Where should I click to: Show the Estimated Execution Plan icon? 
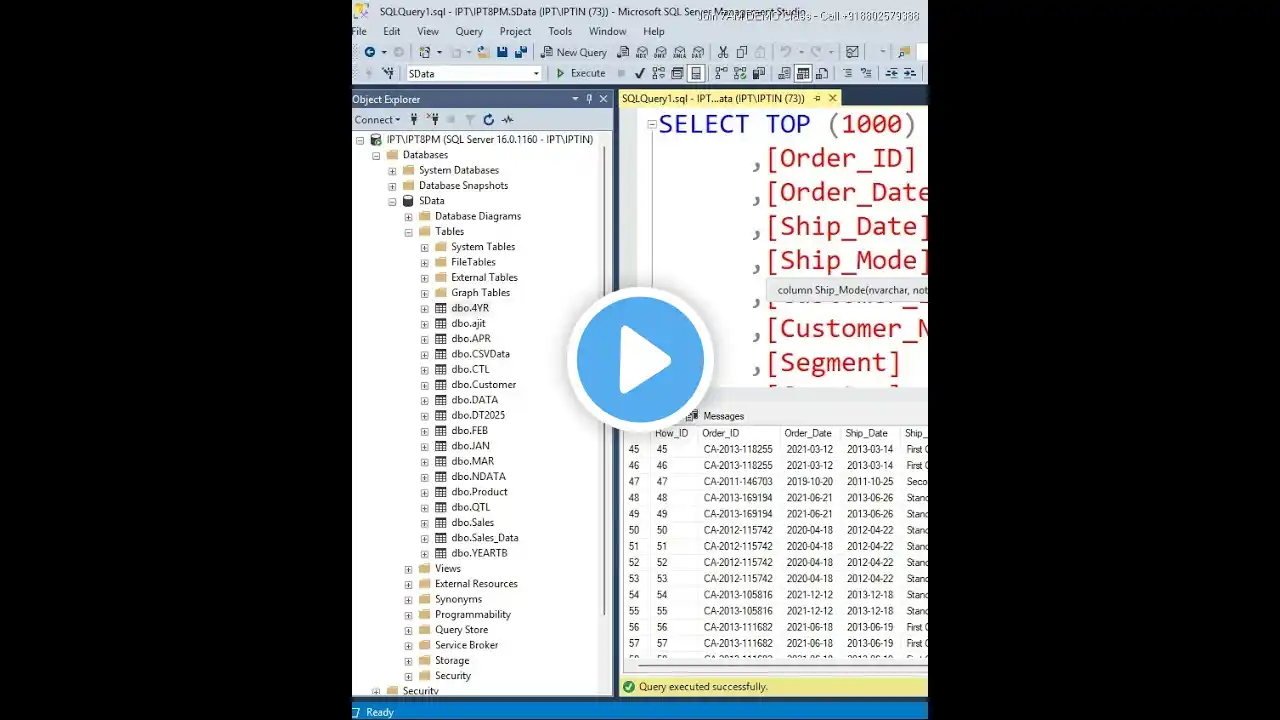pos(658,73)
